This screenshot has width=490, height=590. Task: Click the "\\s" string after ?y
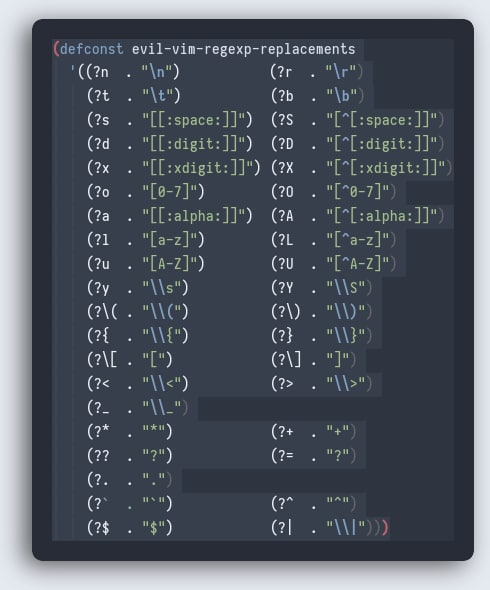(x=161, y=288)
